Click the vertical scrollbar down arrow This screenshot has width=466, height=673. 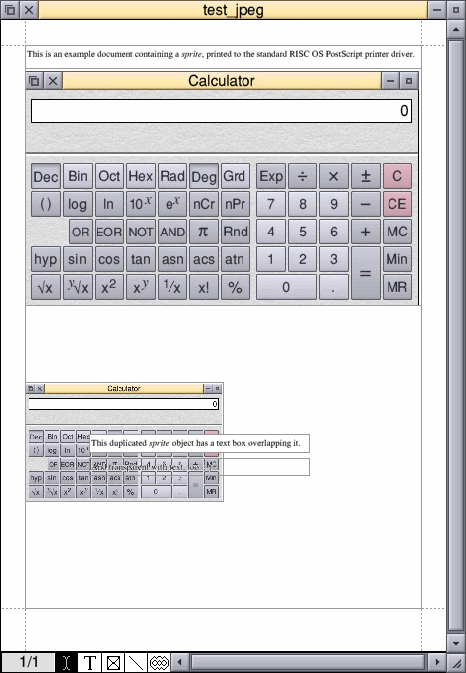pos(456,643)
